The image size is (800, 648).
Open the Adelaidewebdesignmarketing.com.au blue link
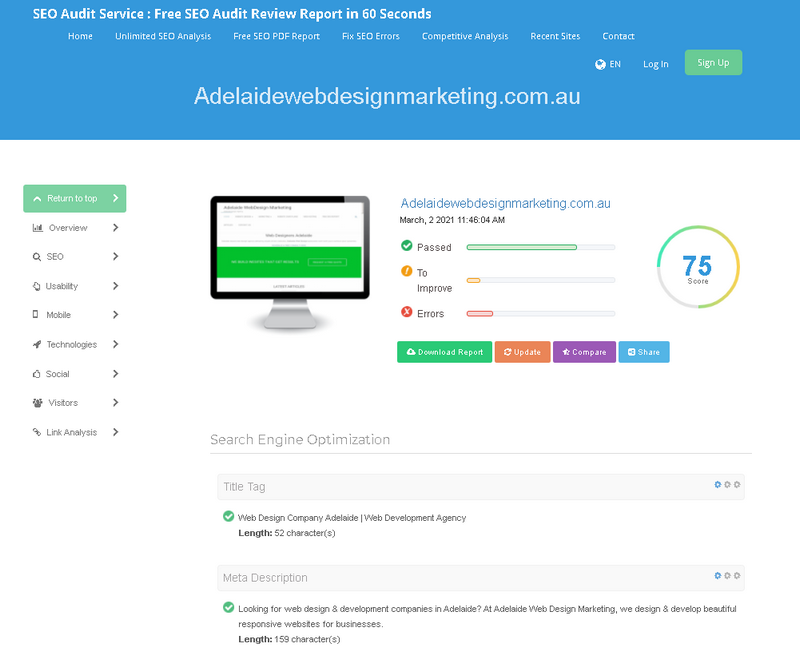click(x=505, y=204)
